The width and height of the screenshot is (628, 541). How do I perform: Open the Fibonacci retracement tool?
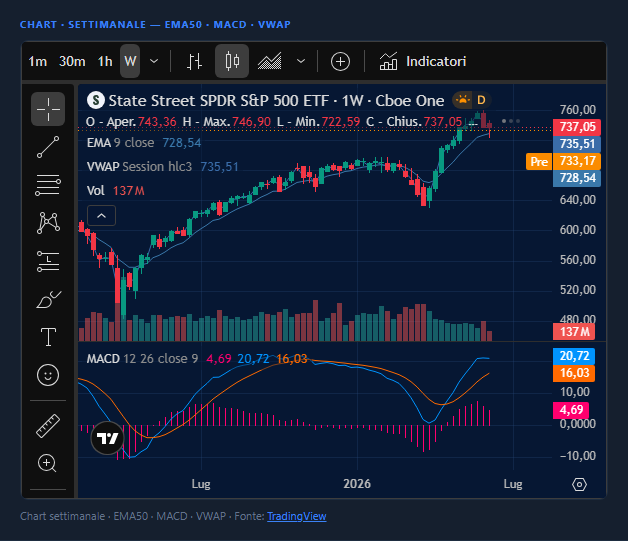(x=48, y=185)
